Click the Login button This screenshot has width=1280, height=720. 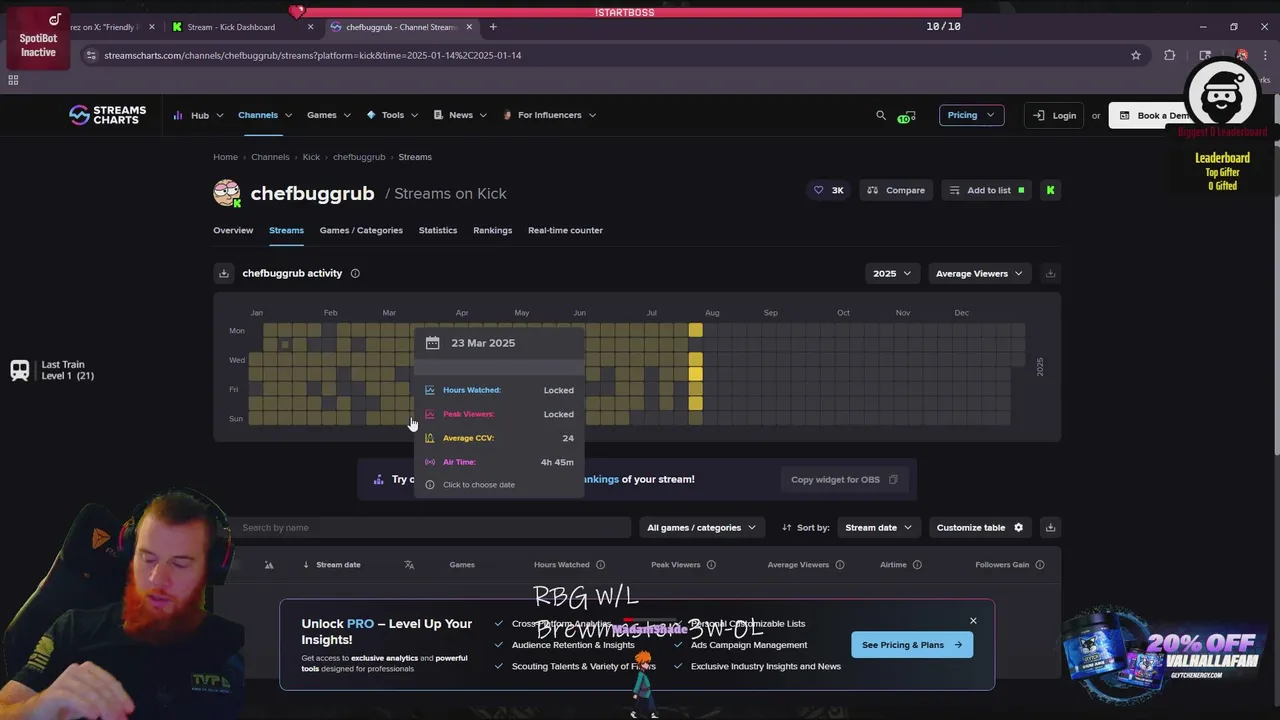1055,115
